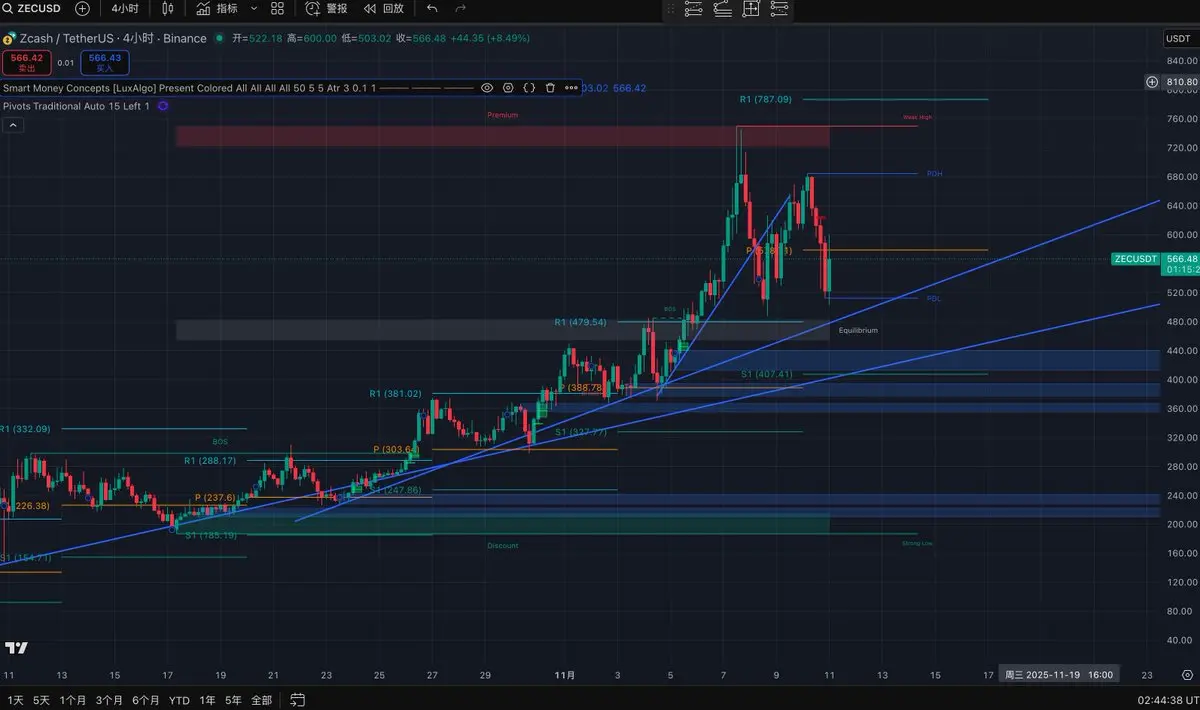View Smart Money Concepts source code braces icon
Viewport: 1200px width, 710px height.
pyautogui.click(x=529, y=88)
